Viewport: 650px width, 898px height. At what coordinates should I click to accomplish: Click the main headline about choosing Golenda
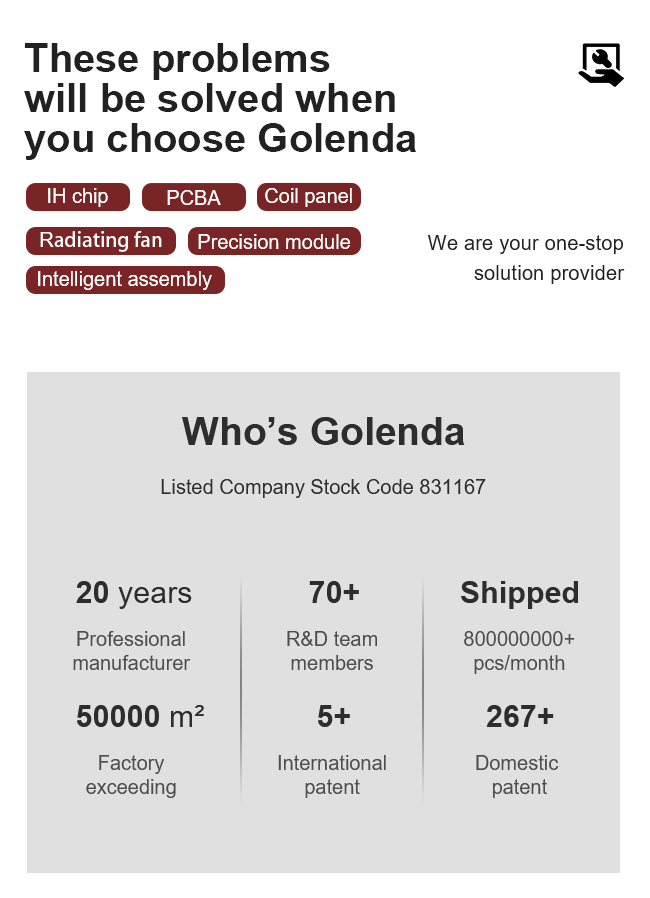click(220, 99)
